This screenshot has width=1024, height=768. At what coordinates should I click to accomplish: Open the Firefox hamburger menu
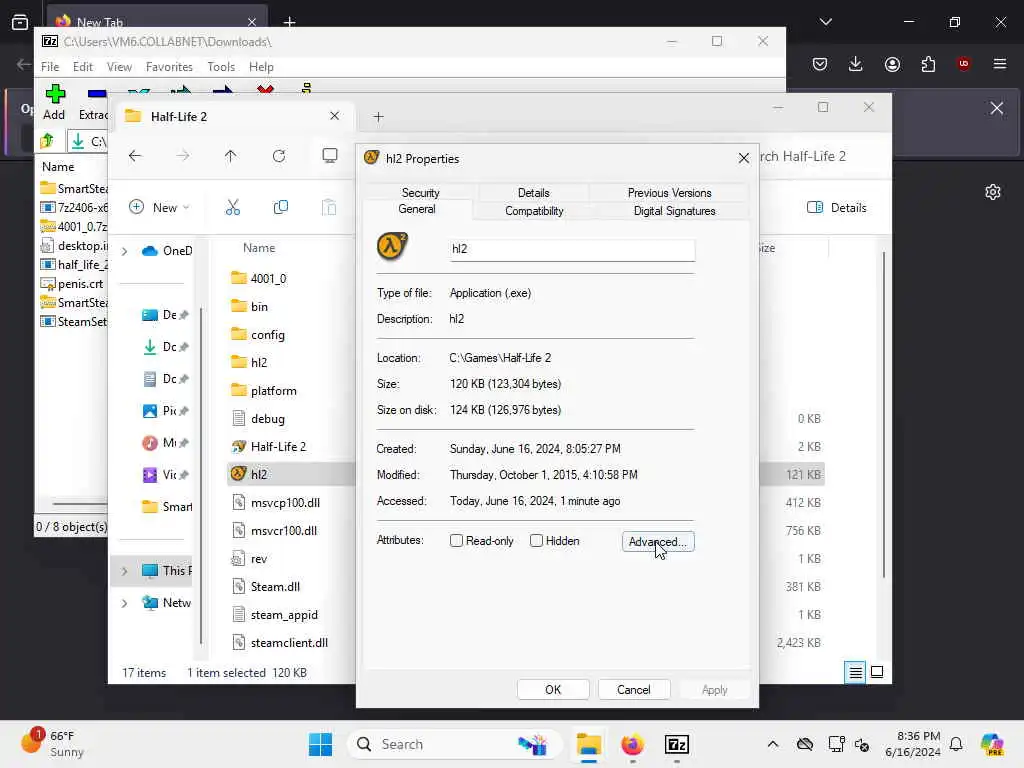999,64
